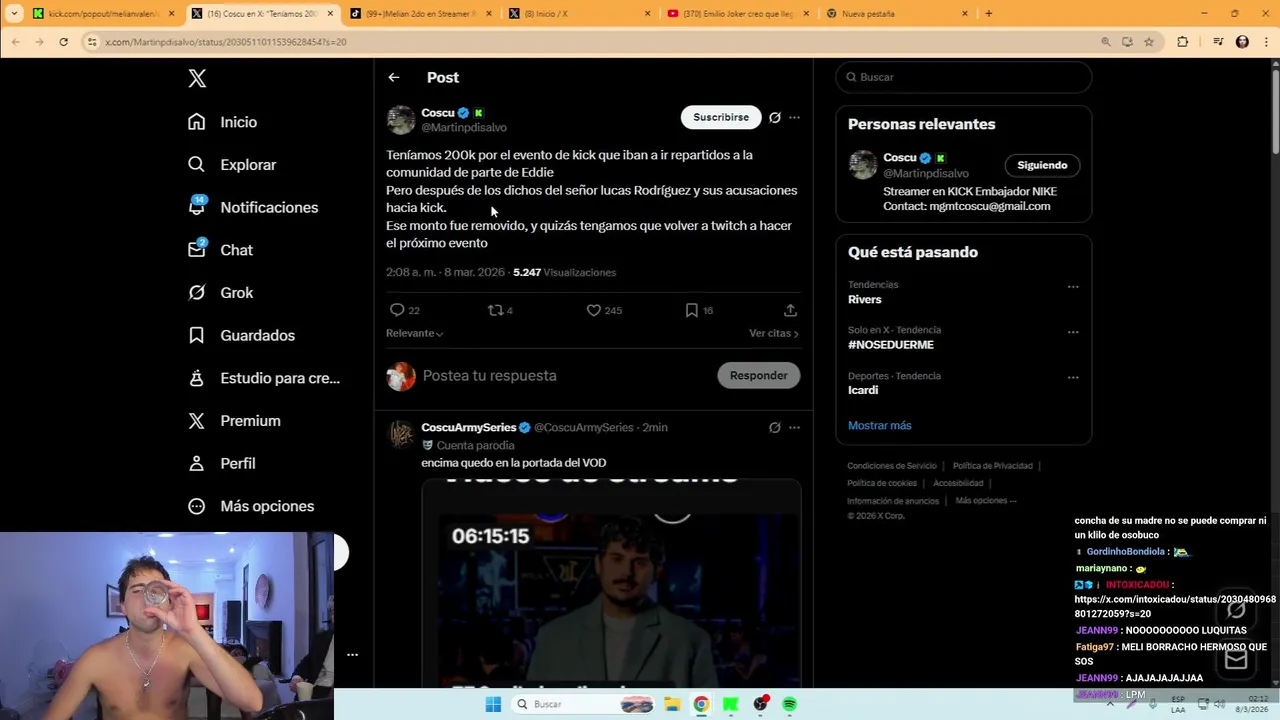This screenshot has width=1280, height=720.
Task: Open Icardi trend
Action: [863, 390]
